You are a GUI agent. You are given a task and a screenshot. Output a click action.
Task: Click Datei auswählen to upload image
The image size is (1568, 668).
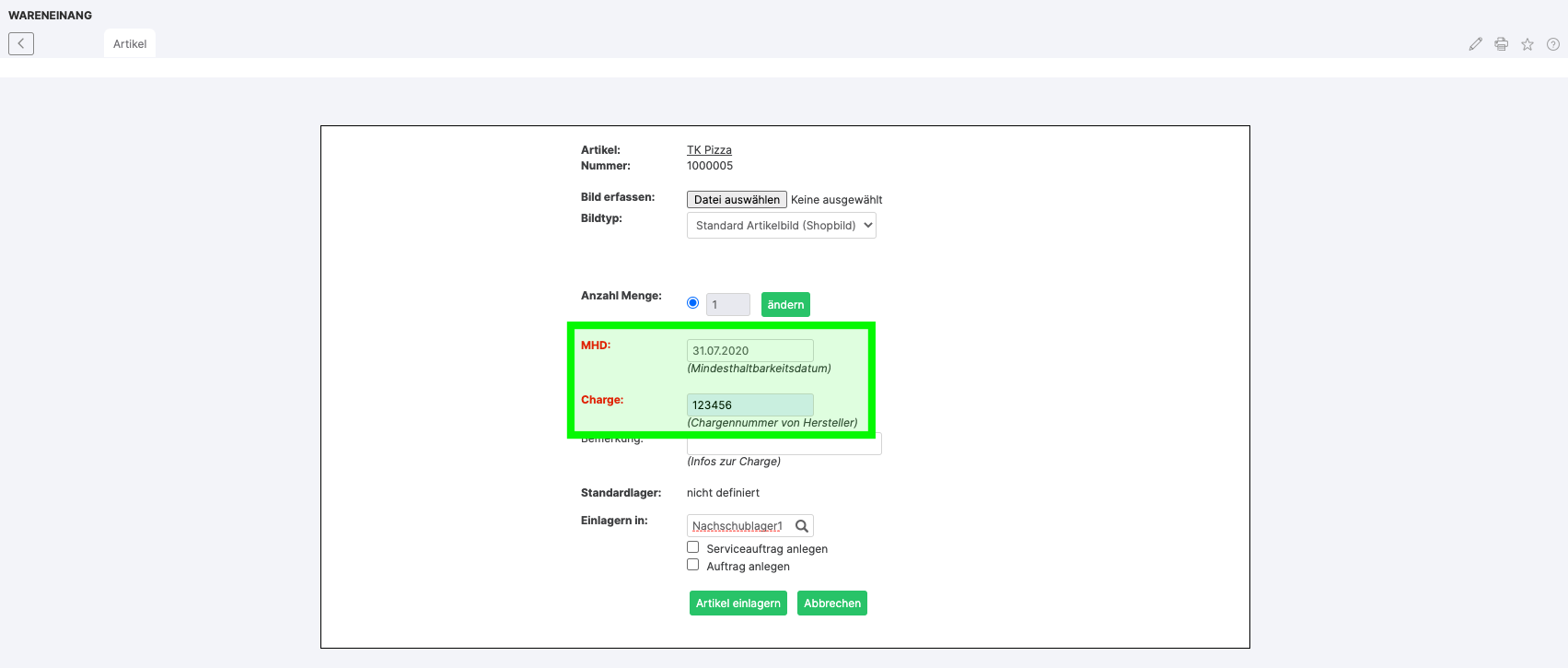coord(737,200)
